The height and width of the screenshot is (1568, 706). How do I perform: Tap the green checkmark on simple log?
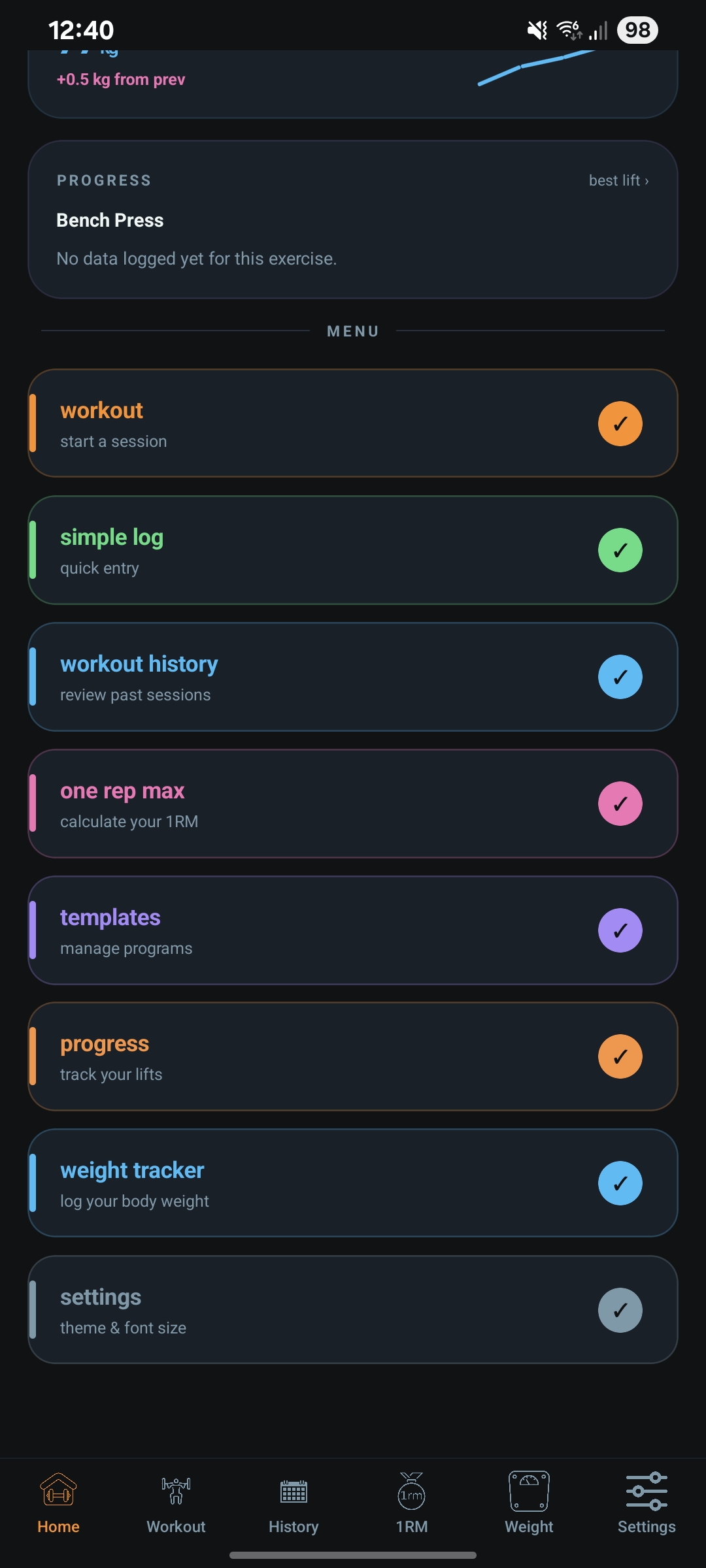[620, 550]
